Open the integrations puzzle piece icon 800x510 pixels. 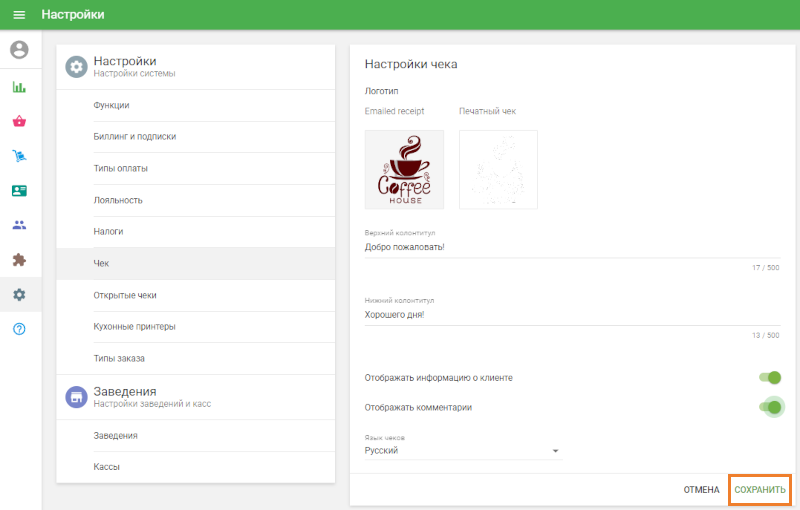point(19,260)
